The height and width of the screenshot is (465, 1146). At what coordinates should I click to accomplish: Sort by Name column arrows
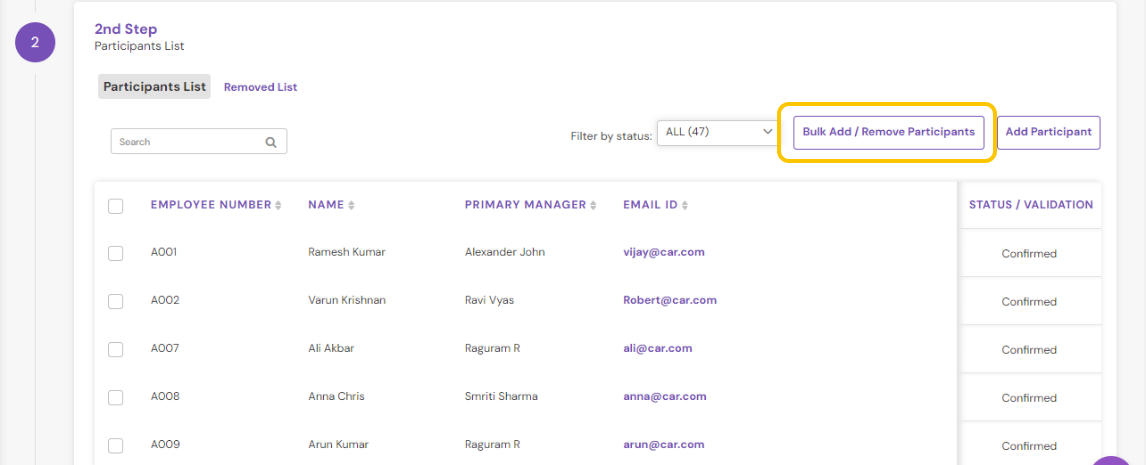click(x=351, y=205)
